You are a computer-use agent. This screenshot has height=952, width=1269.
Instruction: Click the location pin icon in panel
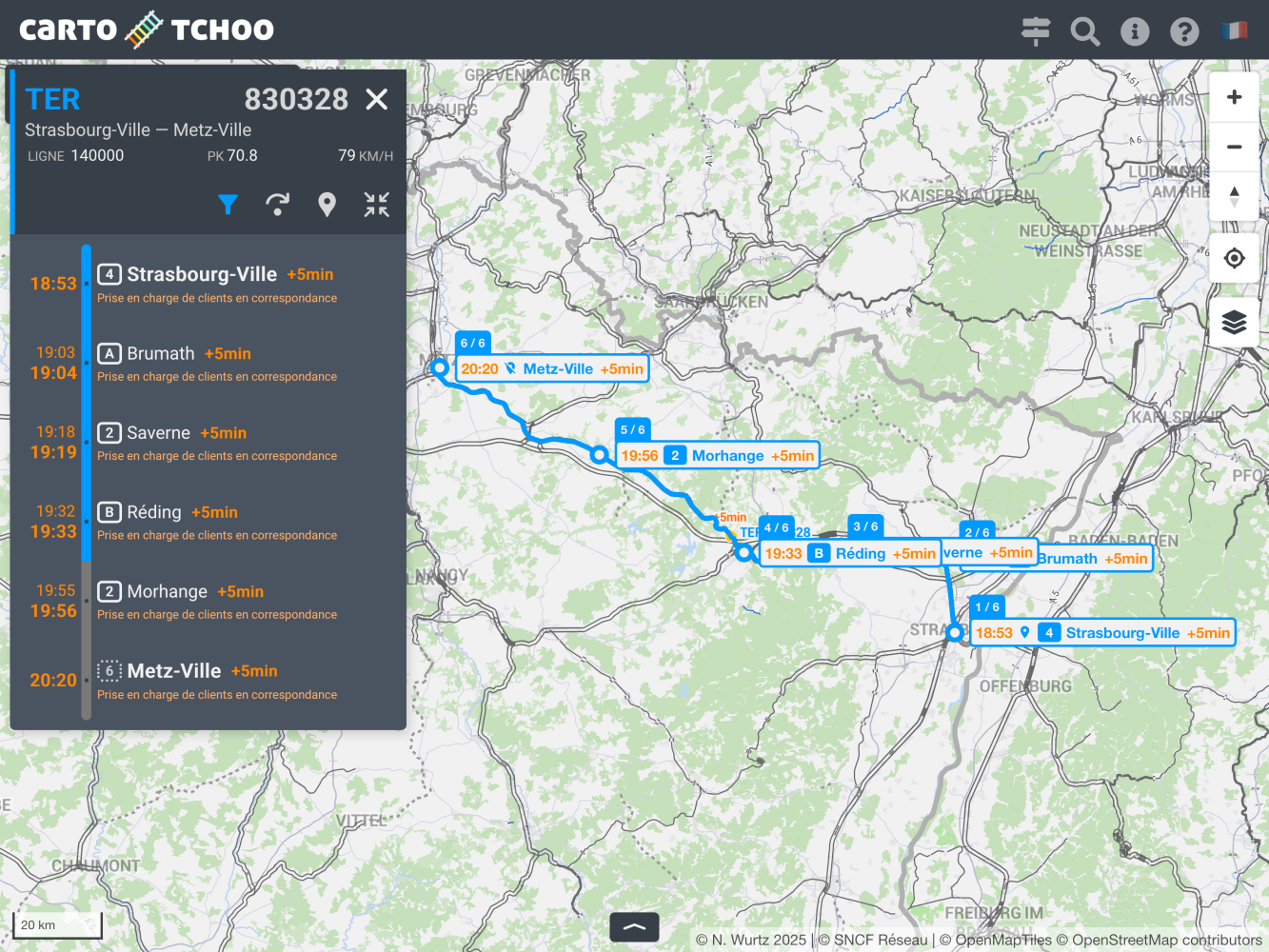(x=327, y=204)
